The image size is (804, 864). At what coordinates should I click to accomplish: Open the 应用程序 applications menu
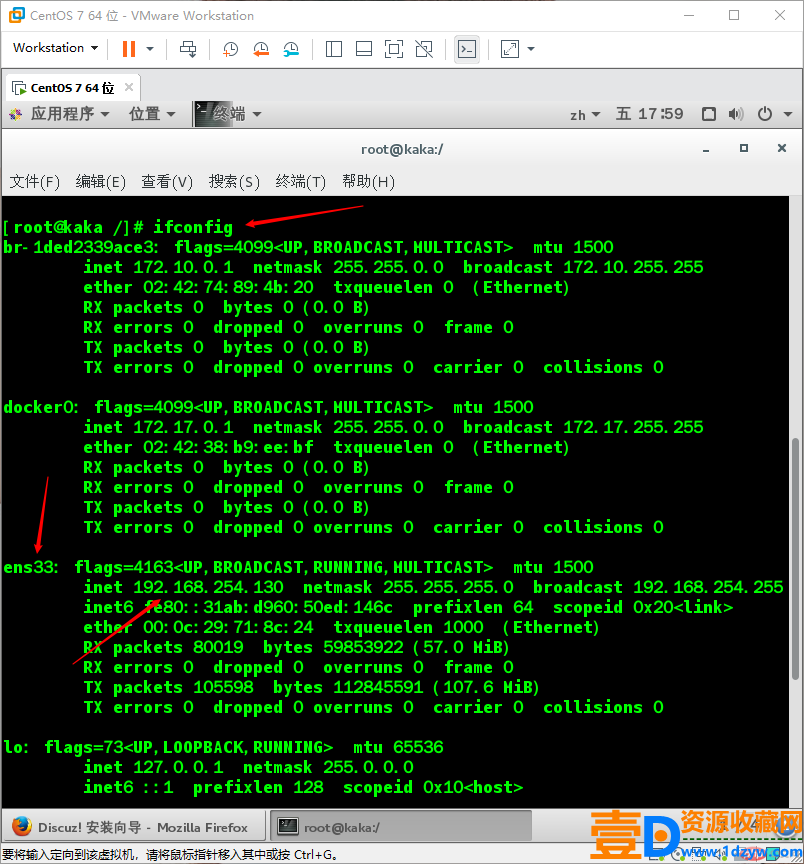pyautogui.click(x=70, y=114)
